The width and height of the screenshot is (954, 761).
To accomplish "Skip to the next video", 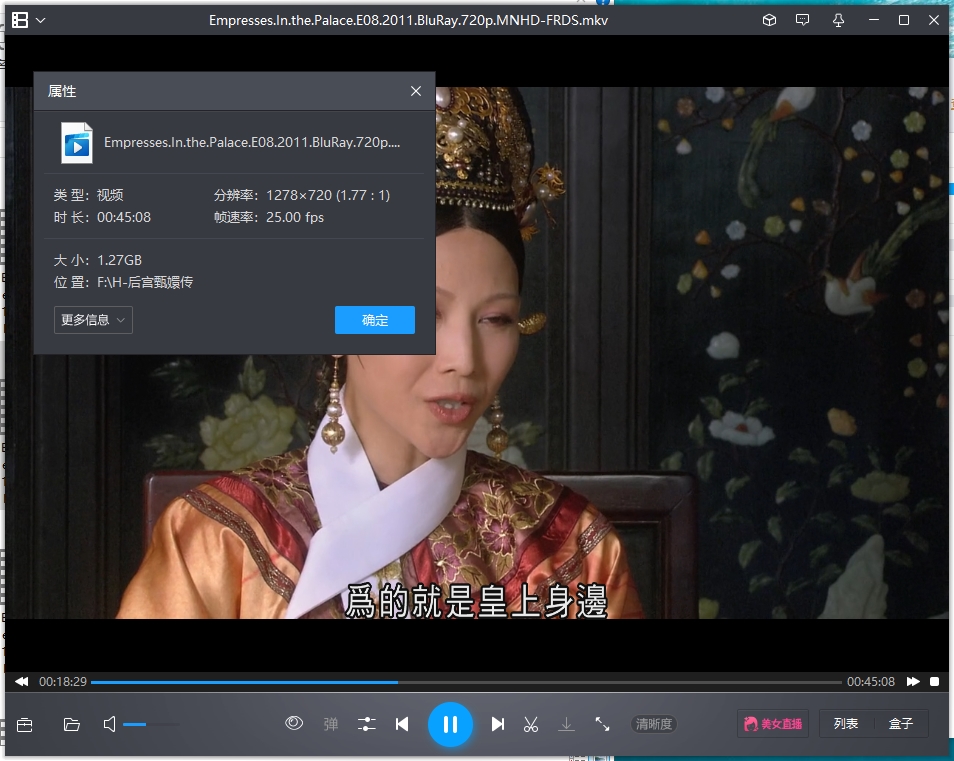I will pyautogui.click(x=498, y=724).
